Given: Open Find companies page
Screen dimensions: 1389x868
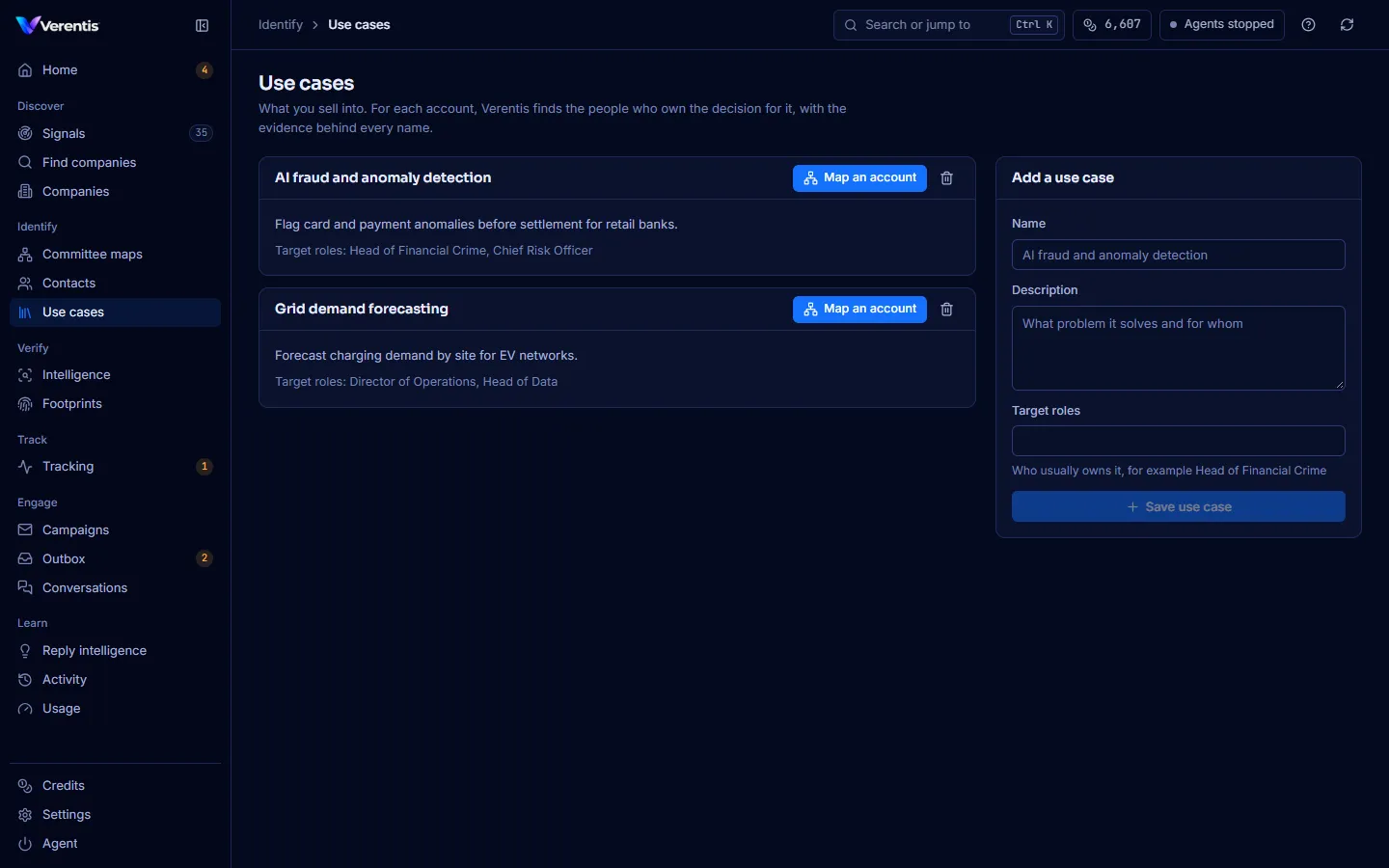Looking at the screenshot, I should coord(115,162).
